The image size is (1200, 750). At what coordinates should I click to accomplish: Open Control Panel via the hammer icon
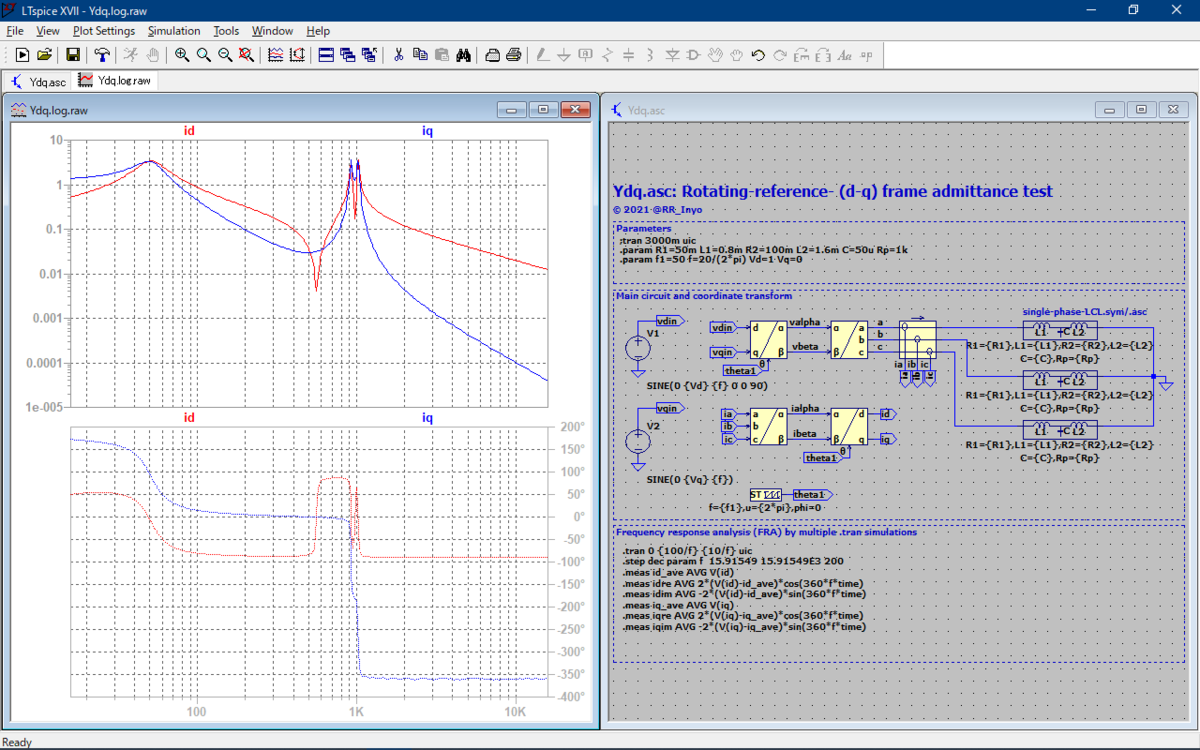[102, 55]
